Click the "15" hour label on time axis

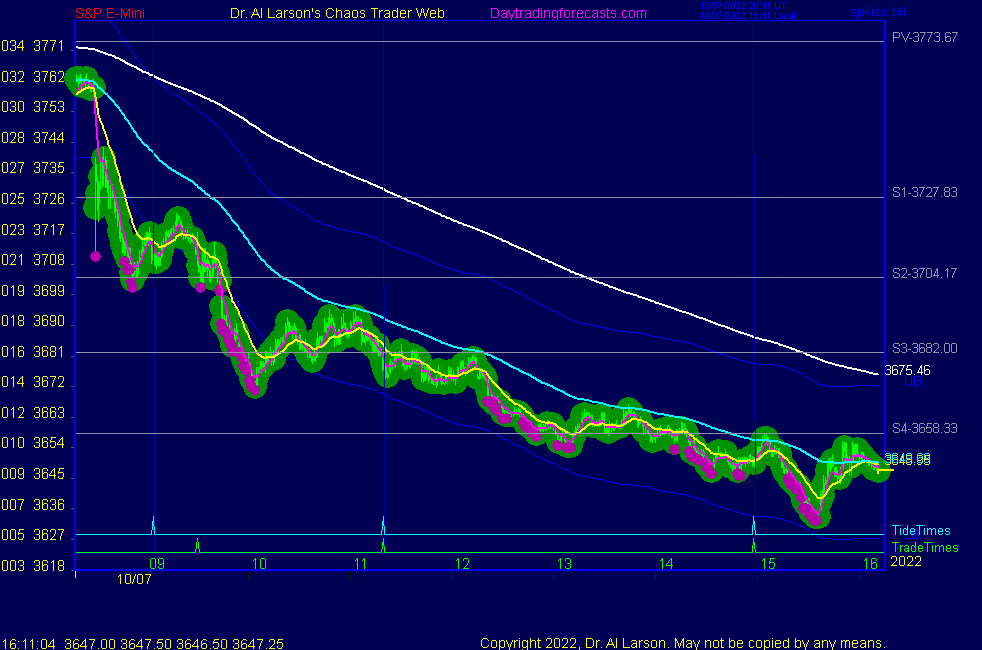pos(768,564)
